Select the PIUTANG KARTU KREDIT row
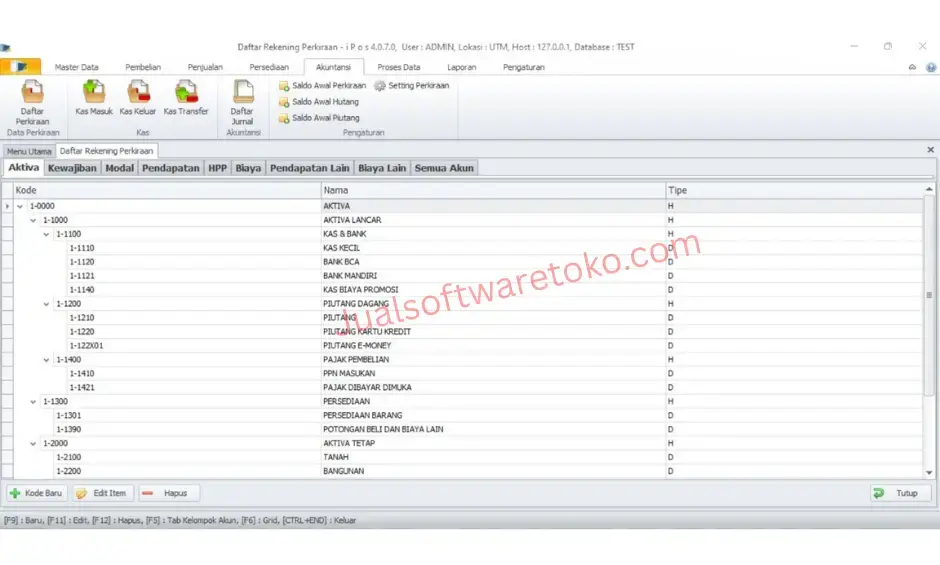The image size is (940, 565). tap(468, 332)
